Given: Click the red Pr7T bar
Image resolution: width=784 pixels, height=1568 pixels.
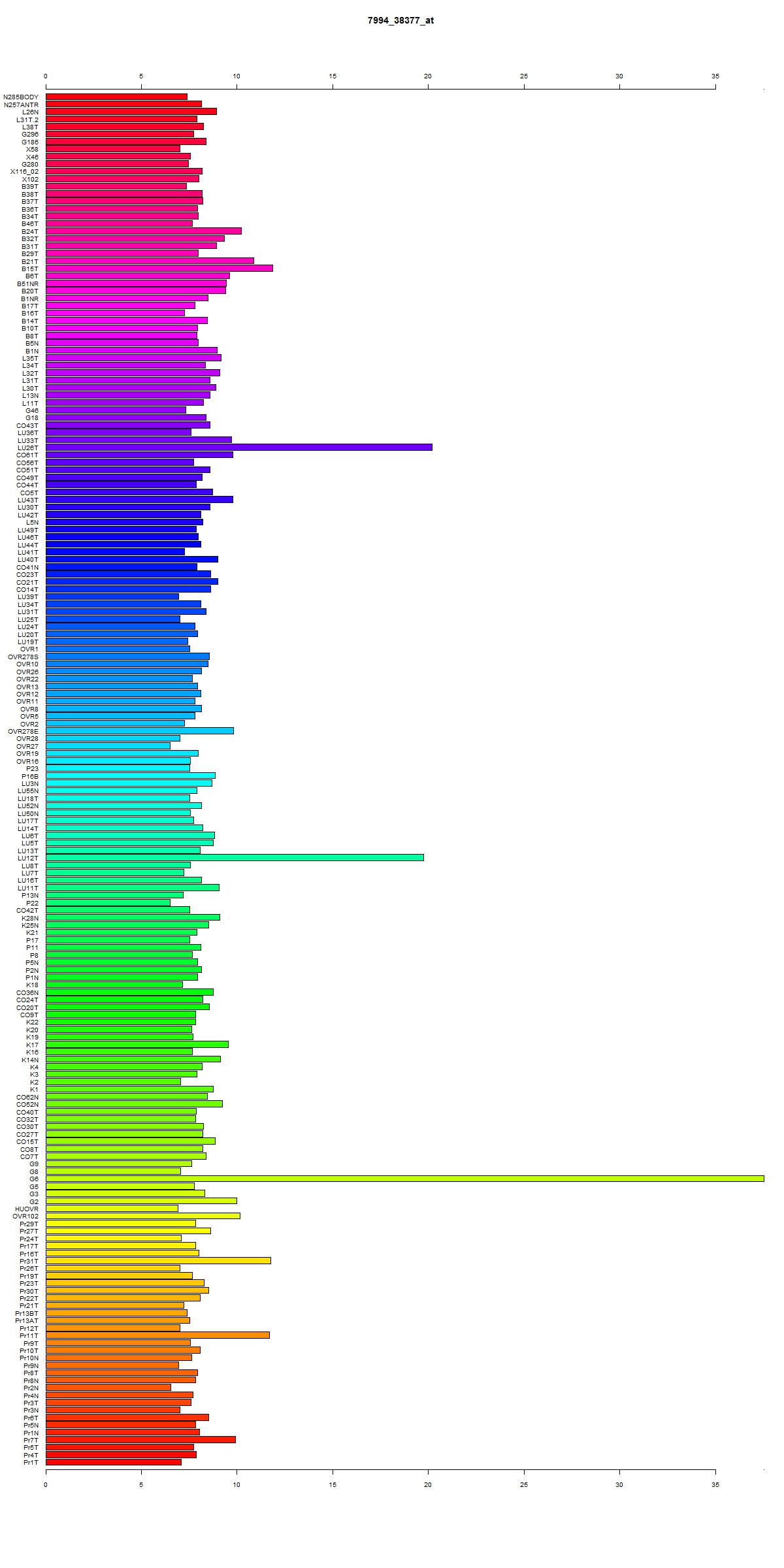Looking at the screenshot, I should pyautogui.click(x=140, y=1439).
